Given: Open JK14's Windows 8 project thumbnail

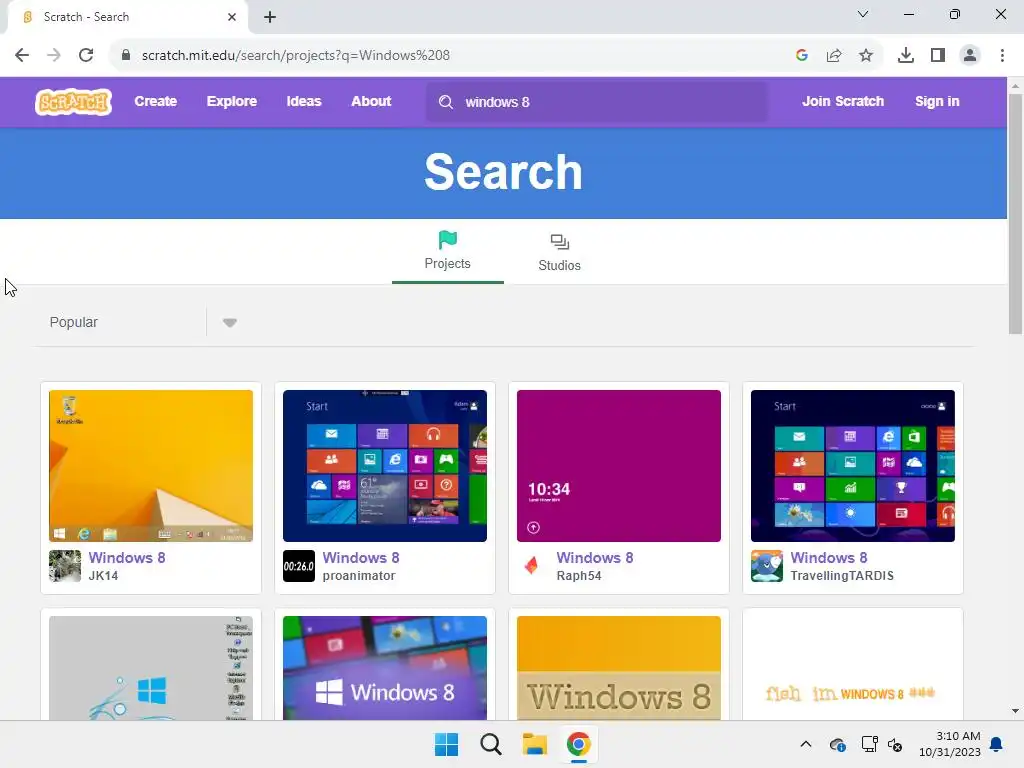Looking at the screenshot, I should coord(151,466).
